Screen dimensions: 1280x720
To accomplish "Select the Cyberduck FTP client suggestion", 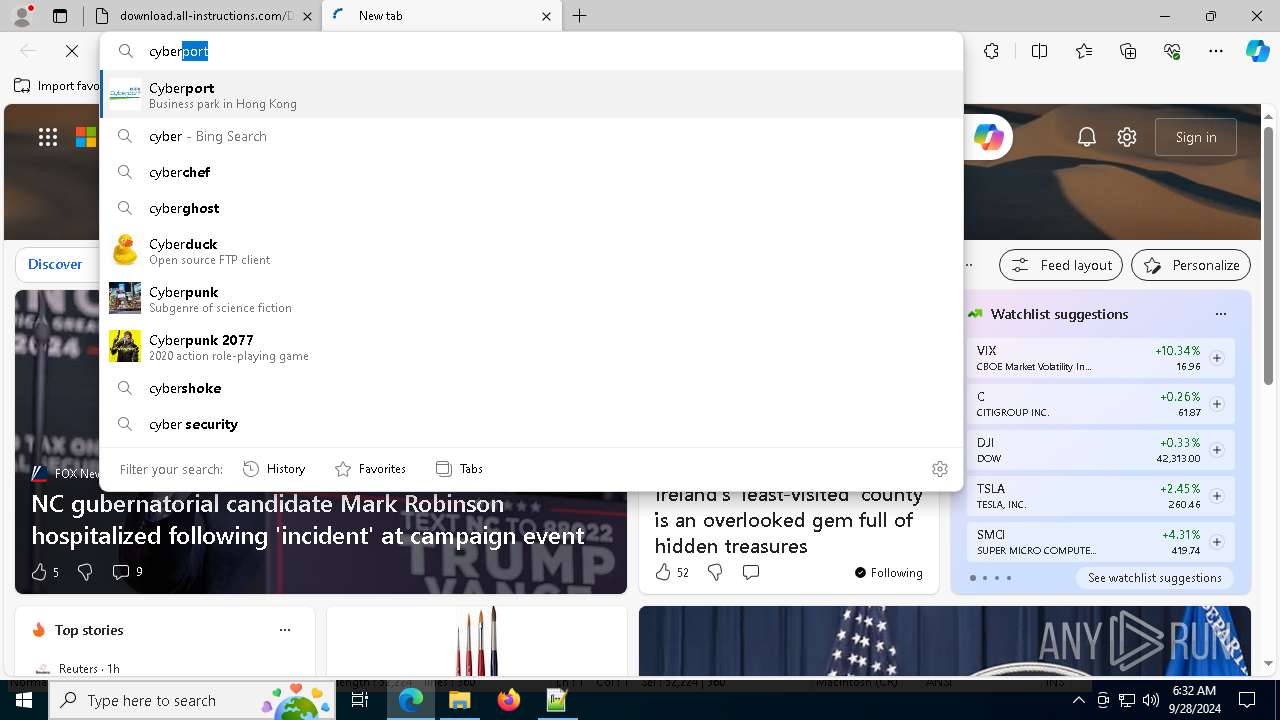I will point(531,251).
